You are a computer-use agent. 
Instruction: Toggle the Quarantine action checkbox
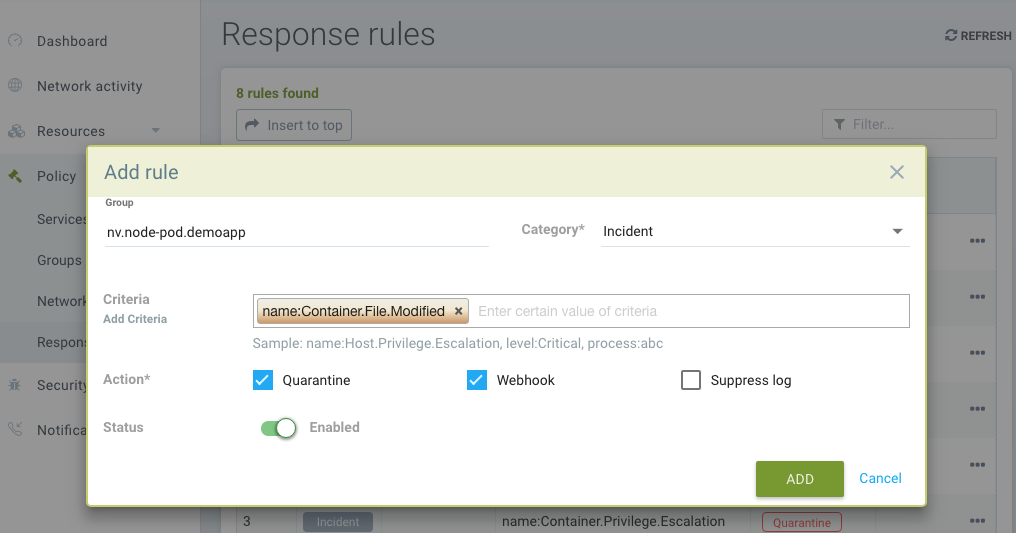262,380
